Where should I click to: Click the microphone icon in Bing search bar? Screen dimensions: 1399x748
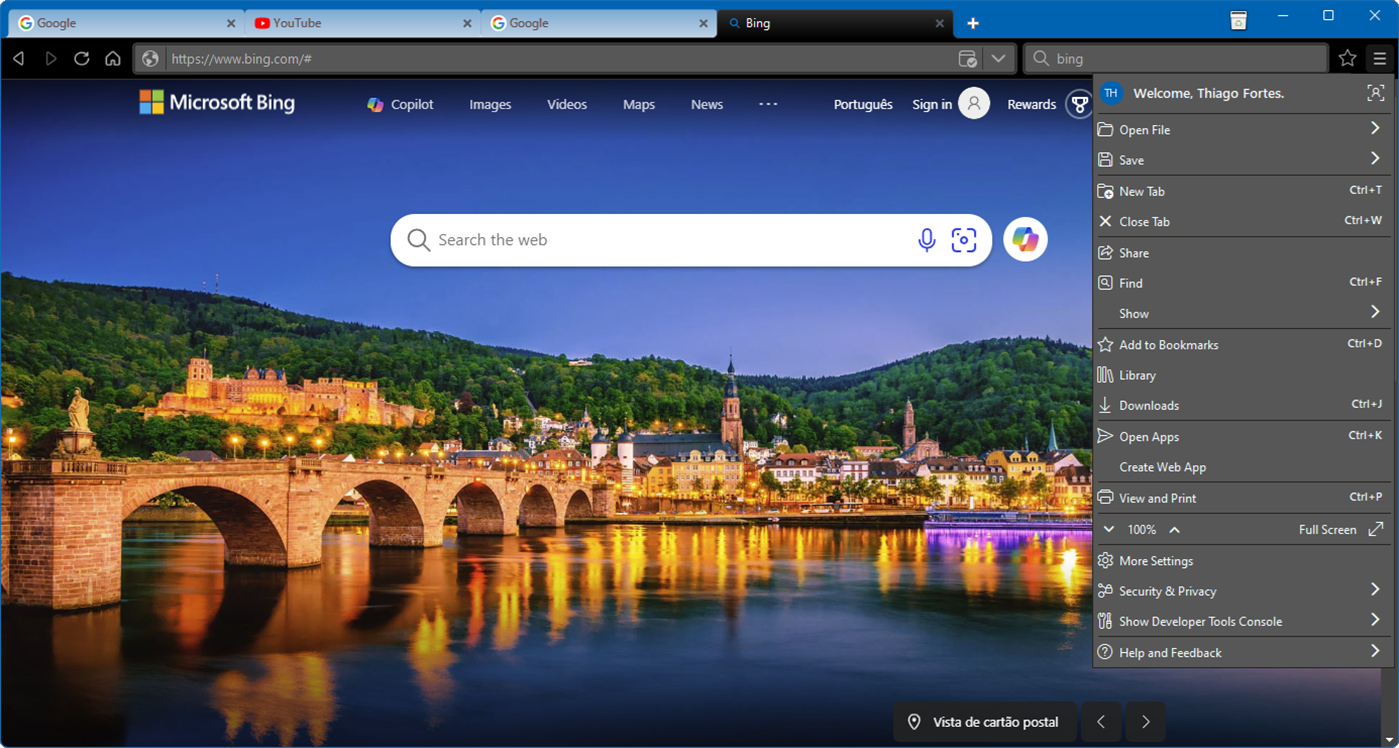point(926,239)
